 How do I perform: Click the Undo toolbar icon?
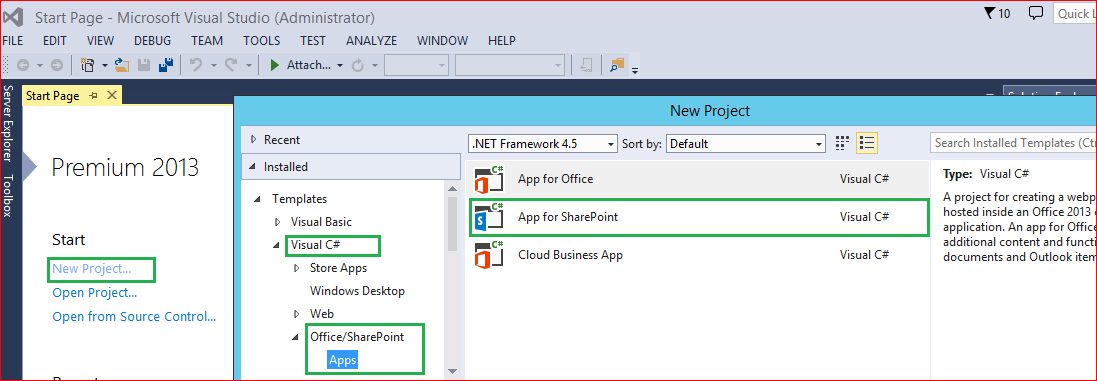[196, 65]
